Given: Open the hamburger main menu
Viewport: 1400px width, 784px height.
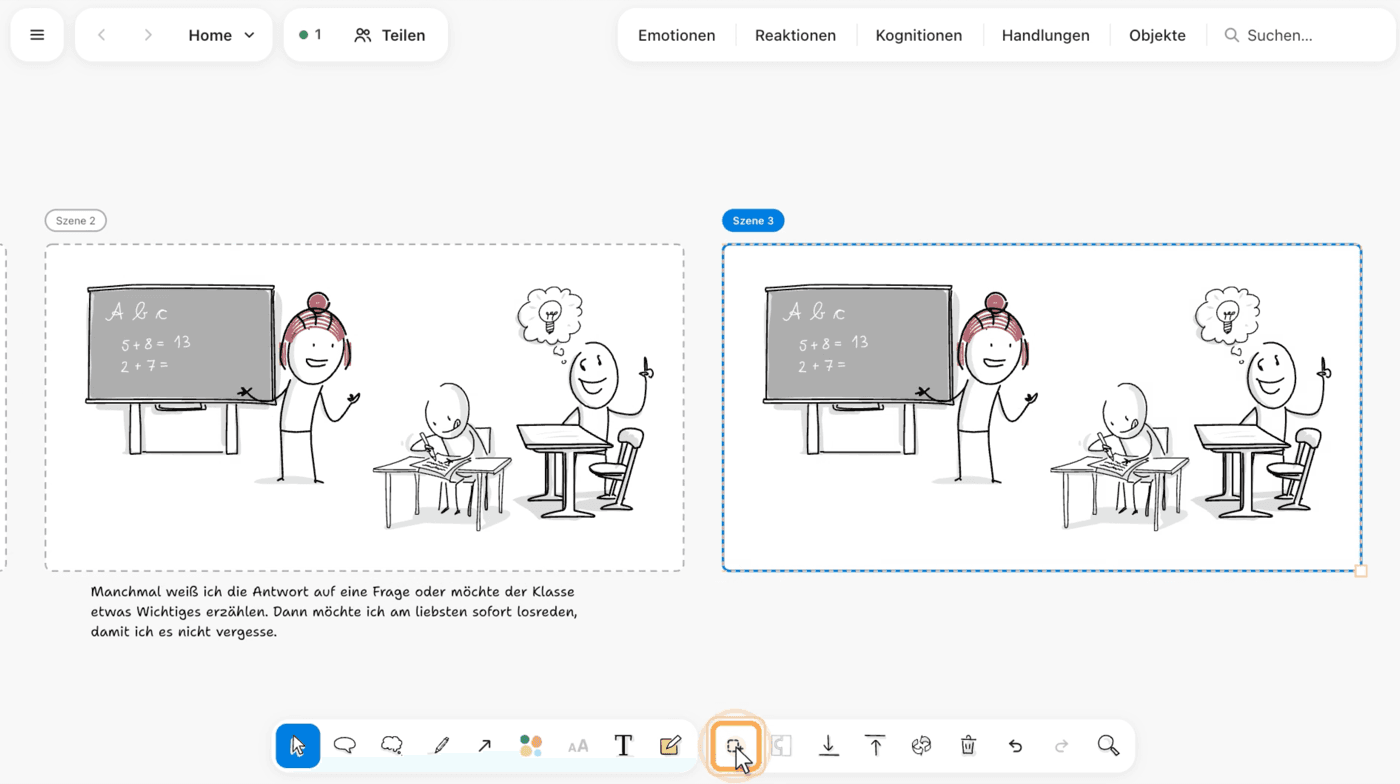Looking at the screenshot, I should [x=37, y=35].
